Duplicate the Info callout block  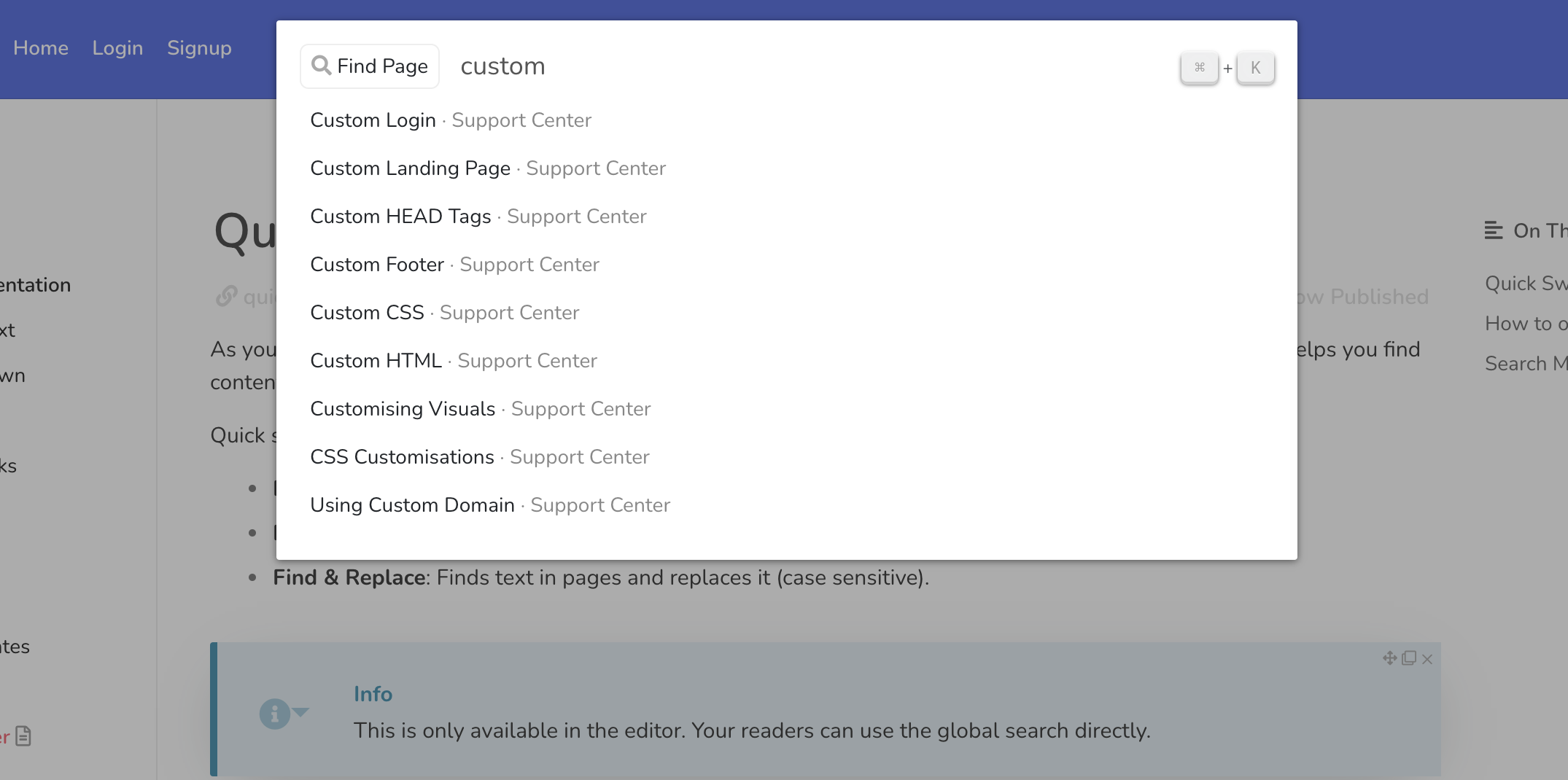click(x=1409, y=658)
